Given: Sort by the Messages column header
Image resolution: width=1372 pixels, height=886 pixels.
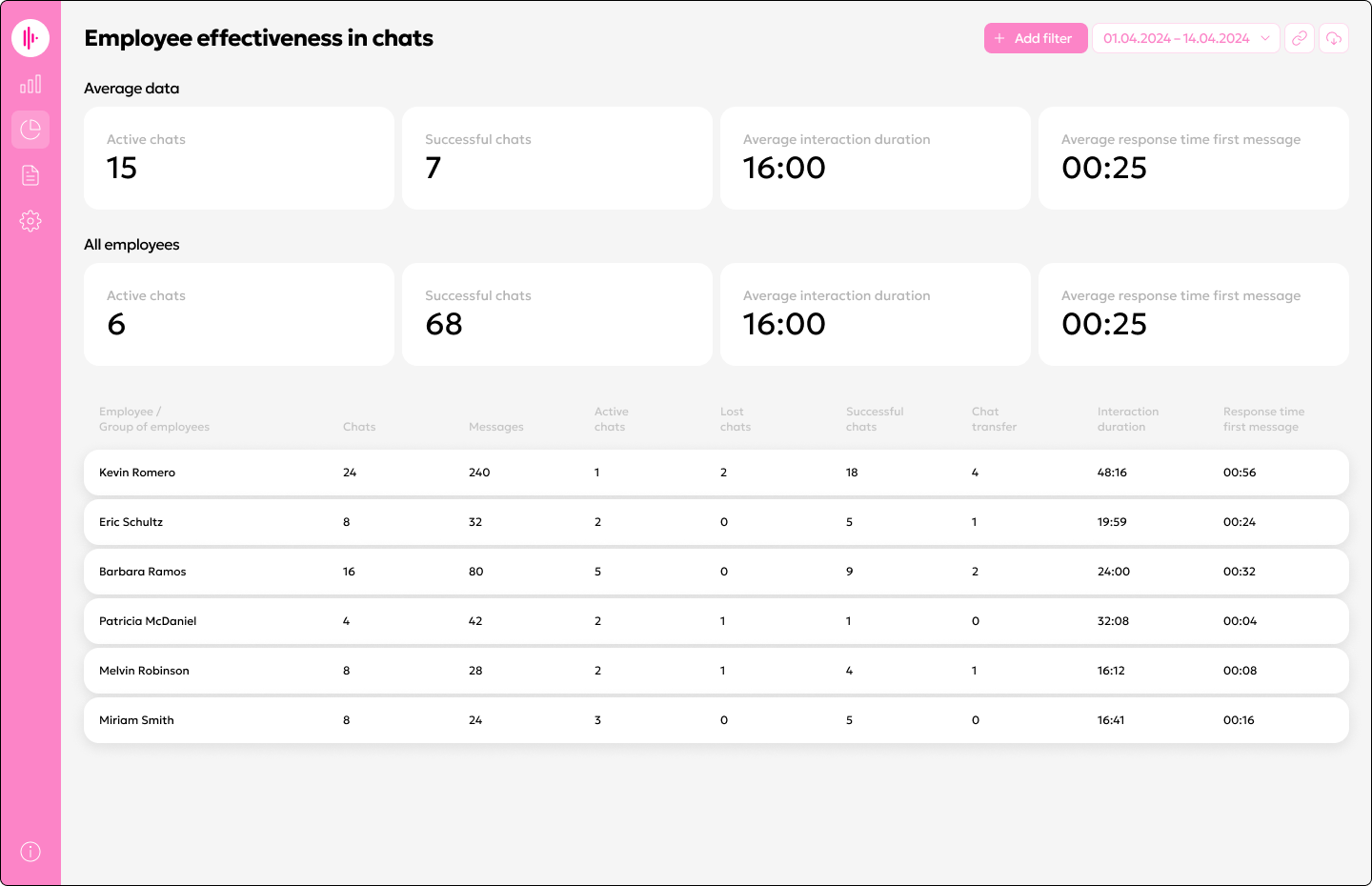Looking at the screenshot, I should point(495,427).
